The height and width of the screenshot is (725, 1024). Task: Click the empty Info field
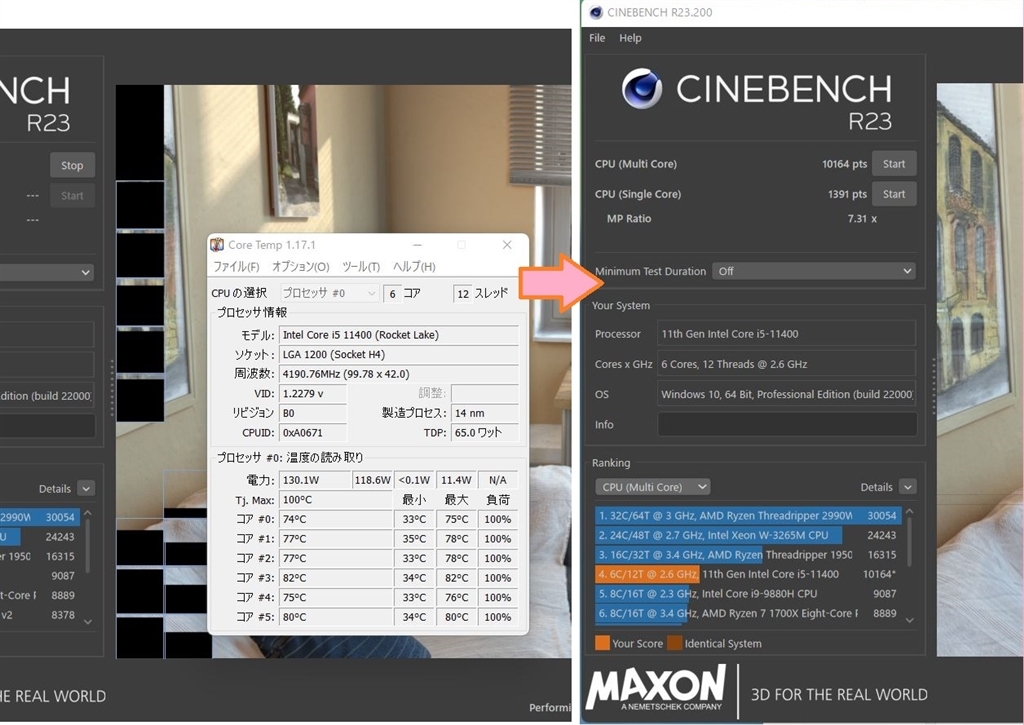click(786, 424)
